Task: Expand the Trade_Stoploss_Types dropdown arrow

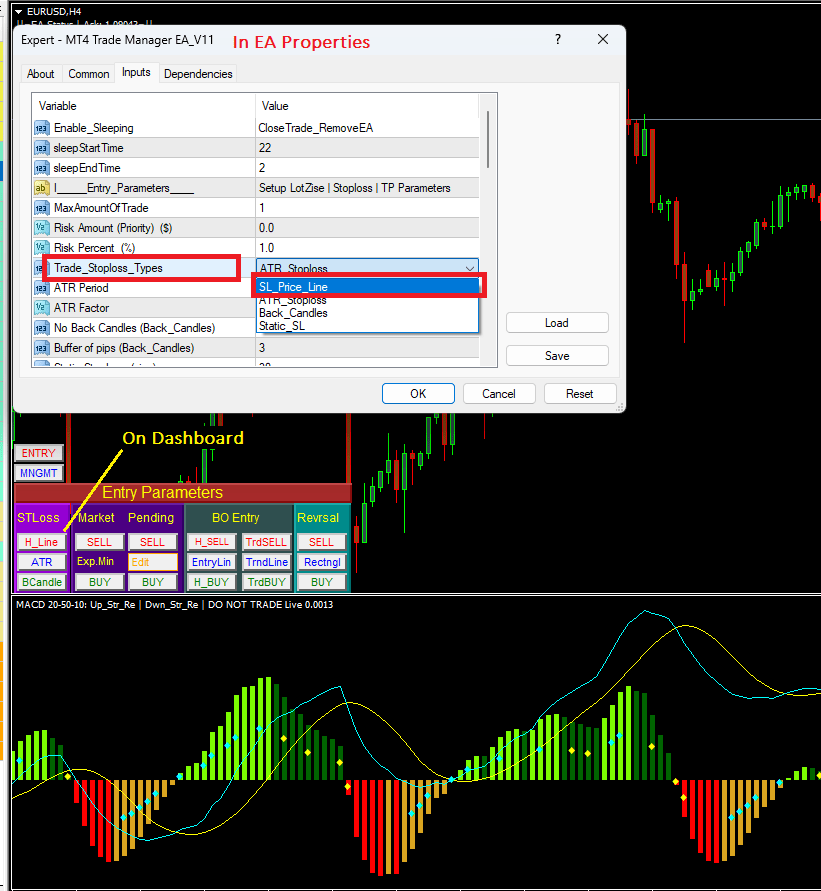Action: coord(471,268)
